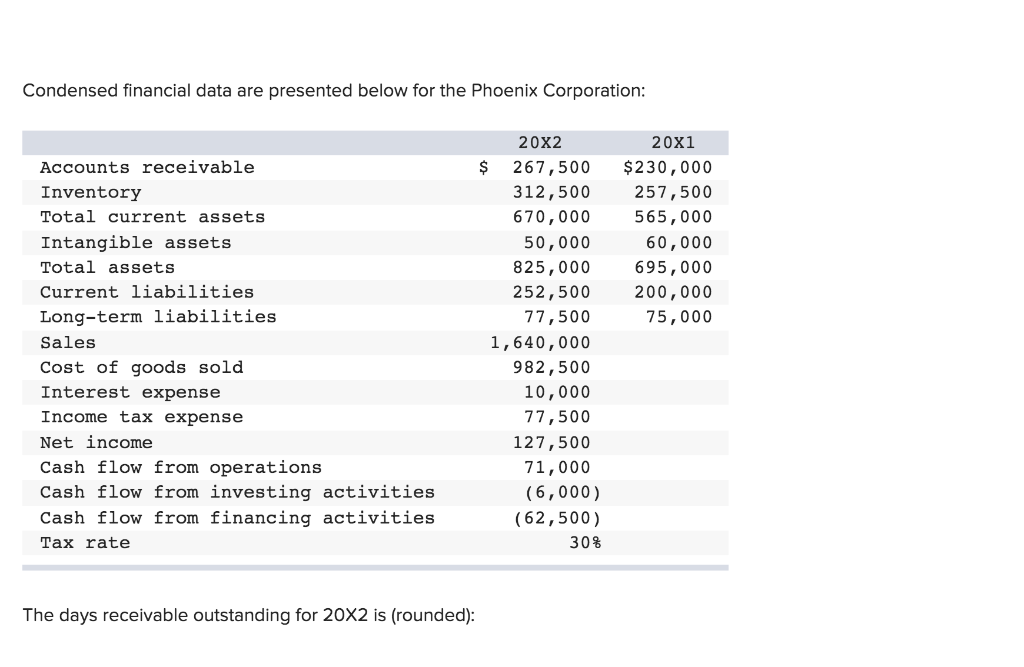Select the 20X1 column header
Viewport: 1024px width, 667px height.
click(675, 142)
